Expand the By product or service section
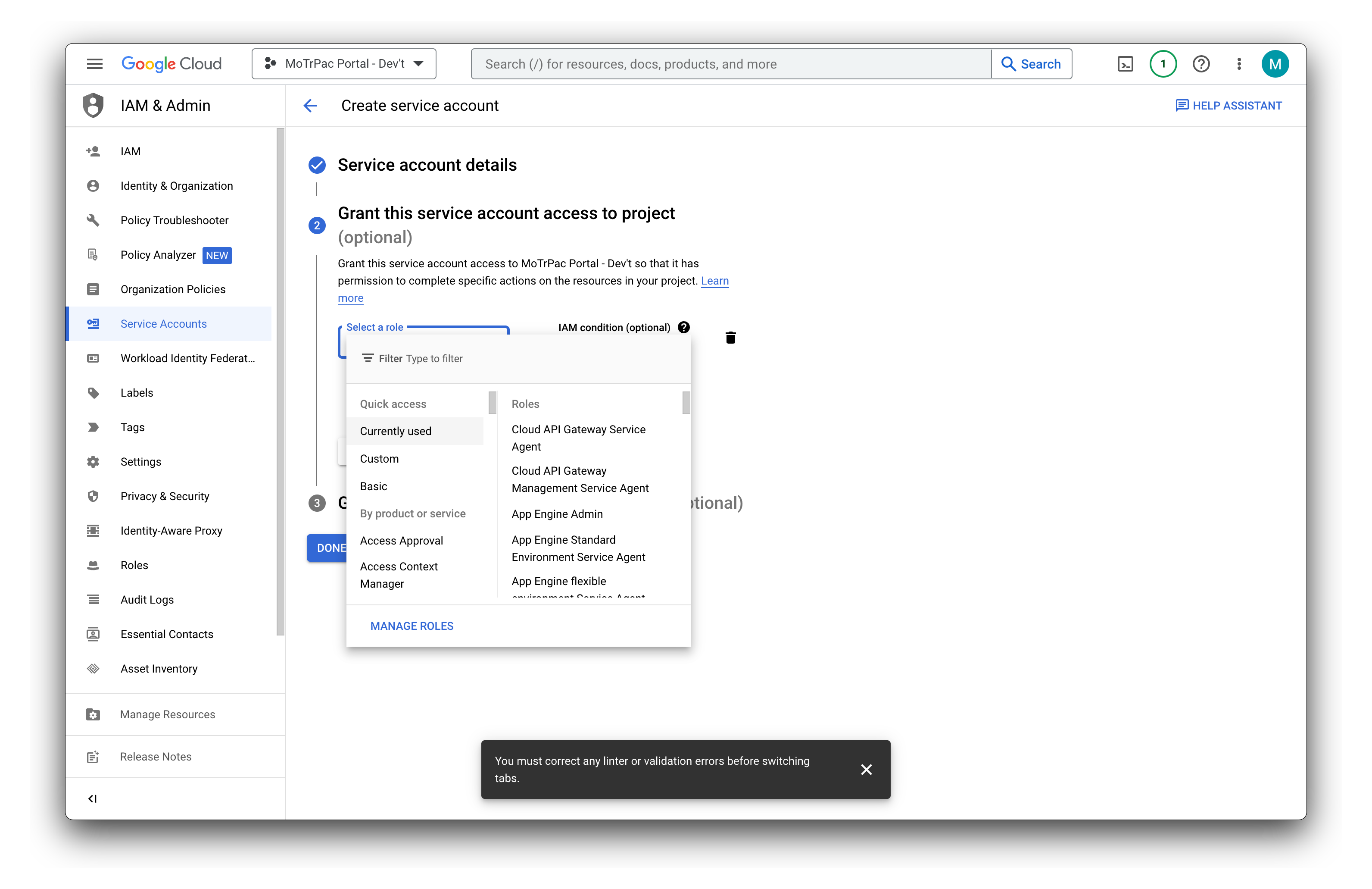Screen dimensions: 1372x889 coord(413,513)
